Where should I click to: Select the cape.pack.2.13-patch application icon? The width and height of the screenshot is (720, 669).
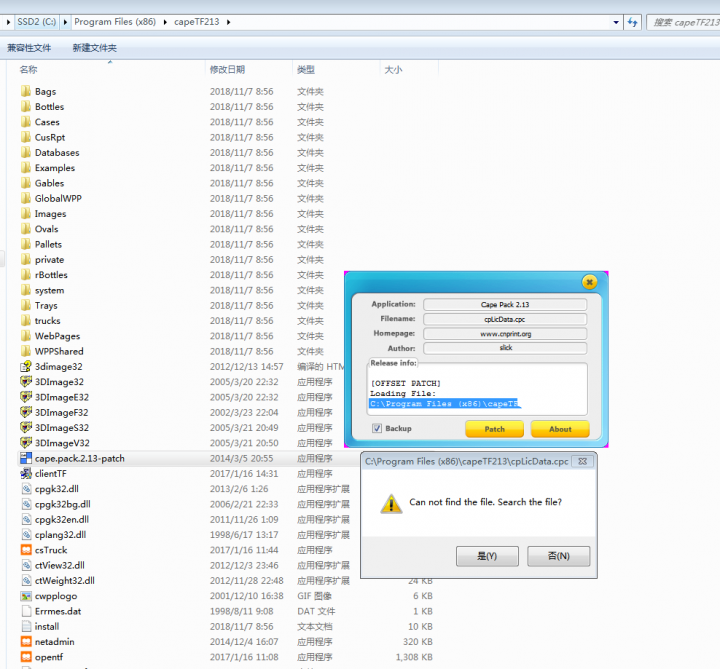tap(26, 458)
